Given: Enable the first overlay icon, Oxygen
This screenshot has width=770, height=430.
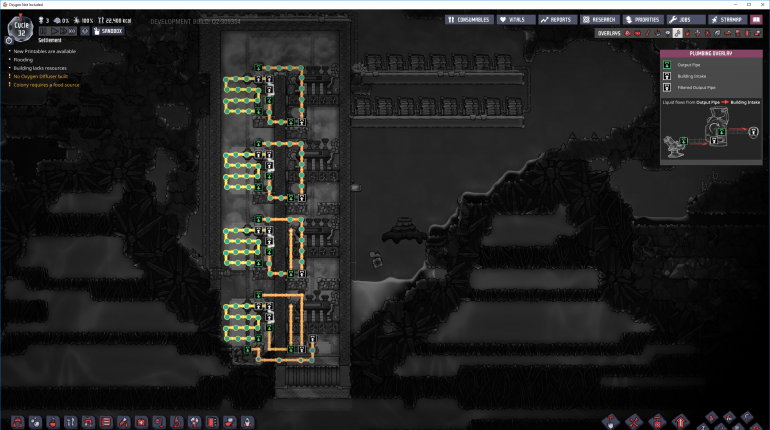Looking at the screenshot, I should pos(629,33).
